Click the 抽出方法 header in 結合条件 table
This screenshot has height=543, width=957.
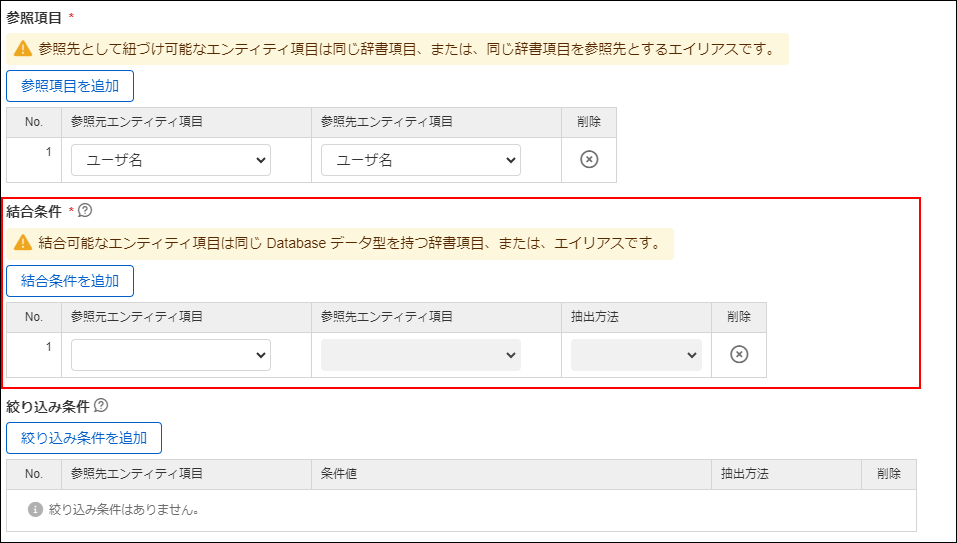coord(595,317)
